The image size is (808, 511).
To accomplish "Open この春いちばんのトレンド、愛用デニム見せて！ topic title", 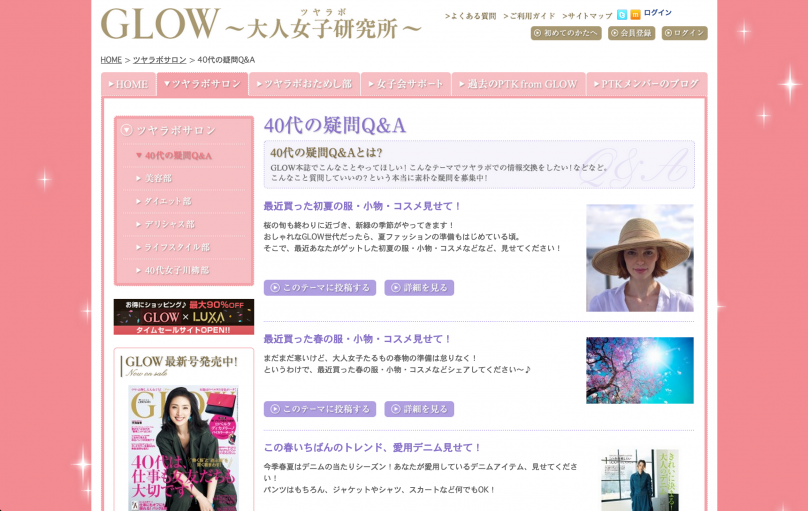I will pos(372,448).
